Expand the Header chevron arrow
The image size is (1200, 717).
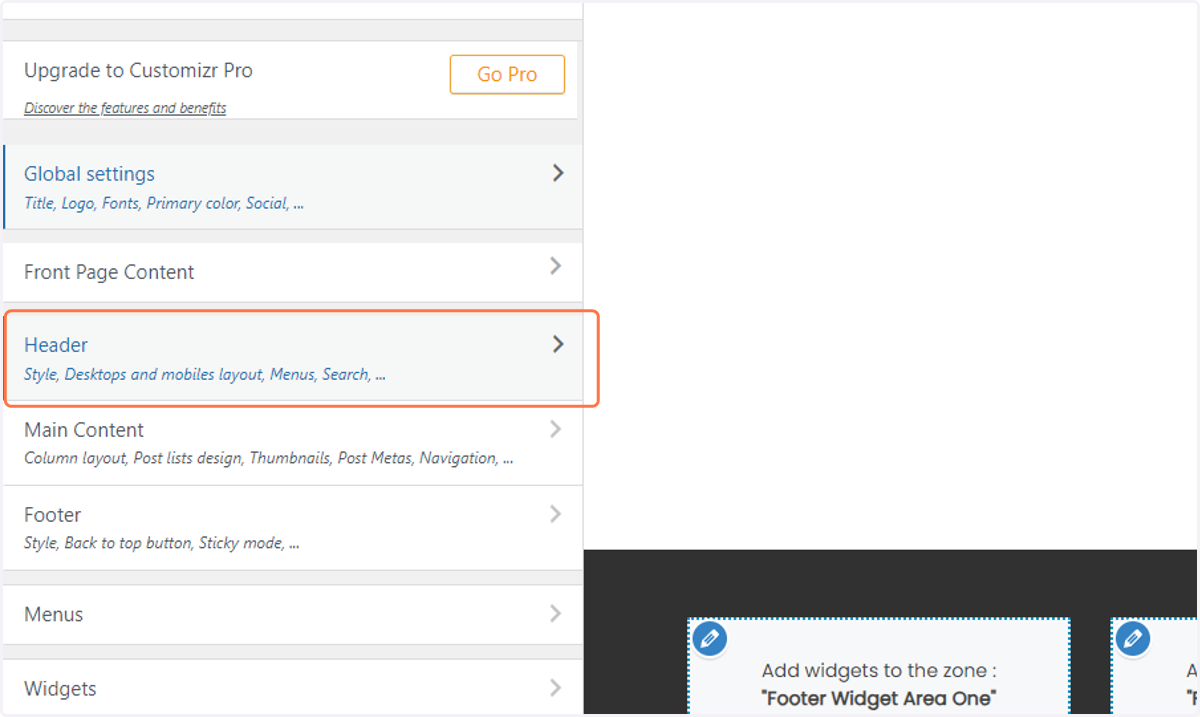(558, 344)
